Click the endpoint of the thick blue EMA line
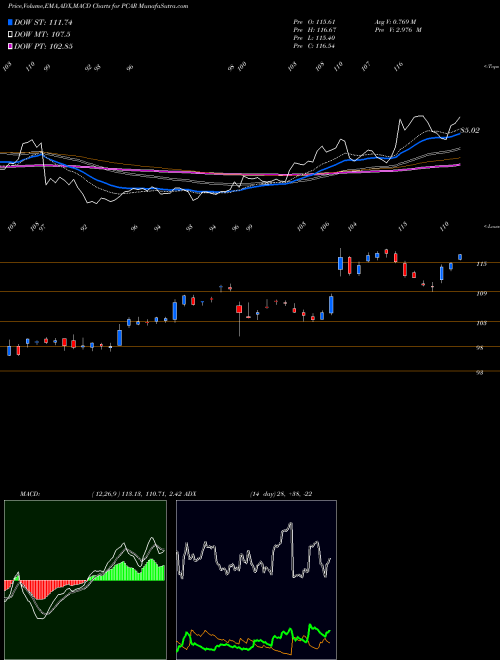This screenshot has height=660, width=500. click(x=460, y=133)
